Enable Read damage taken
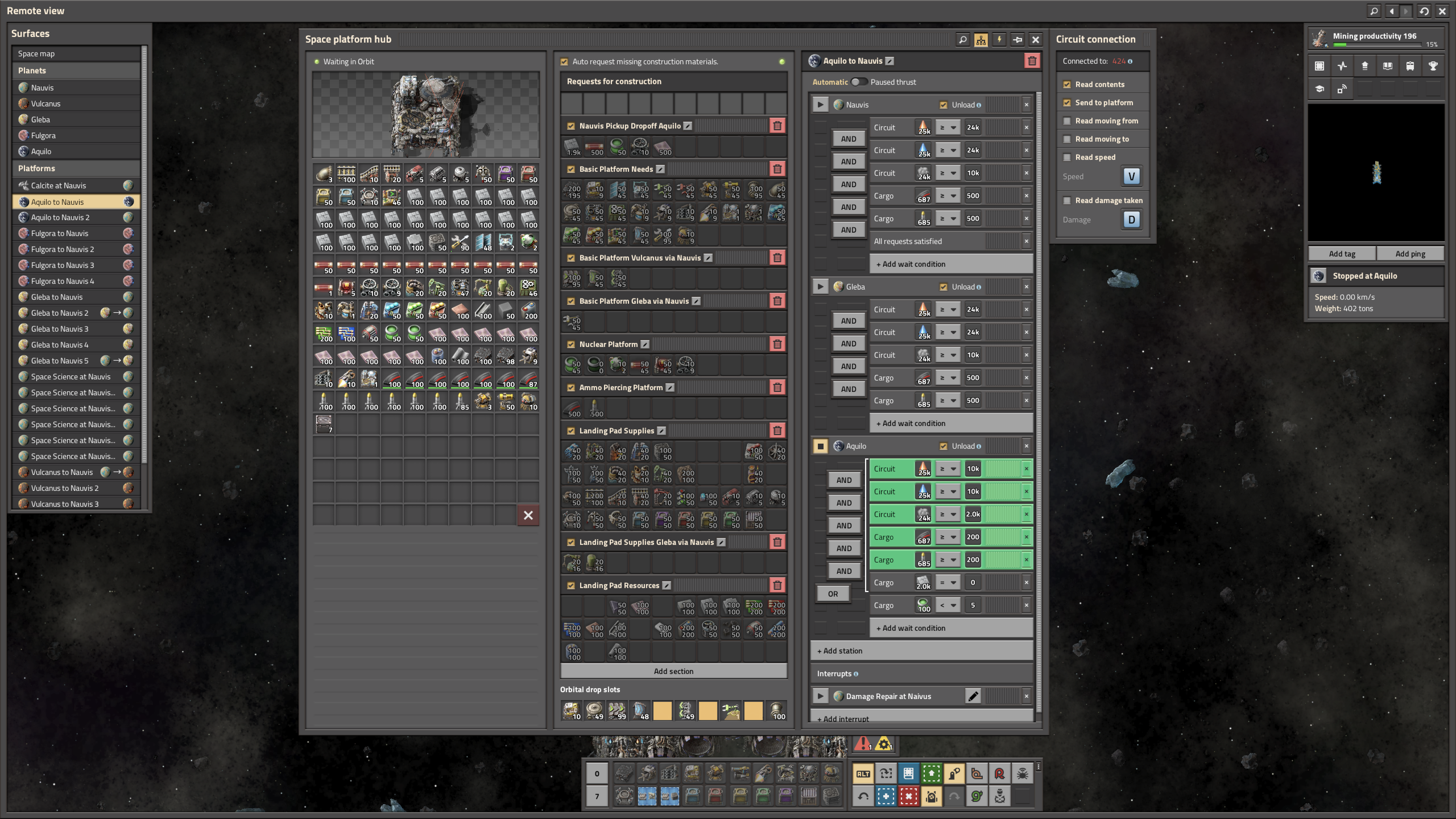Image resolution: width=1456 pixels, height=819 pixels. point(1067,201)
